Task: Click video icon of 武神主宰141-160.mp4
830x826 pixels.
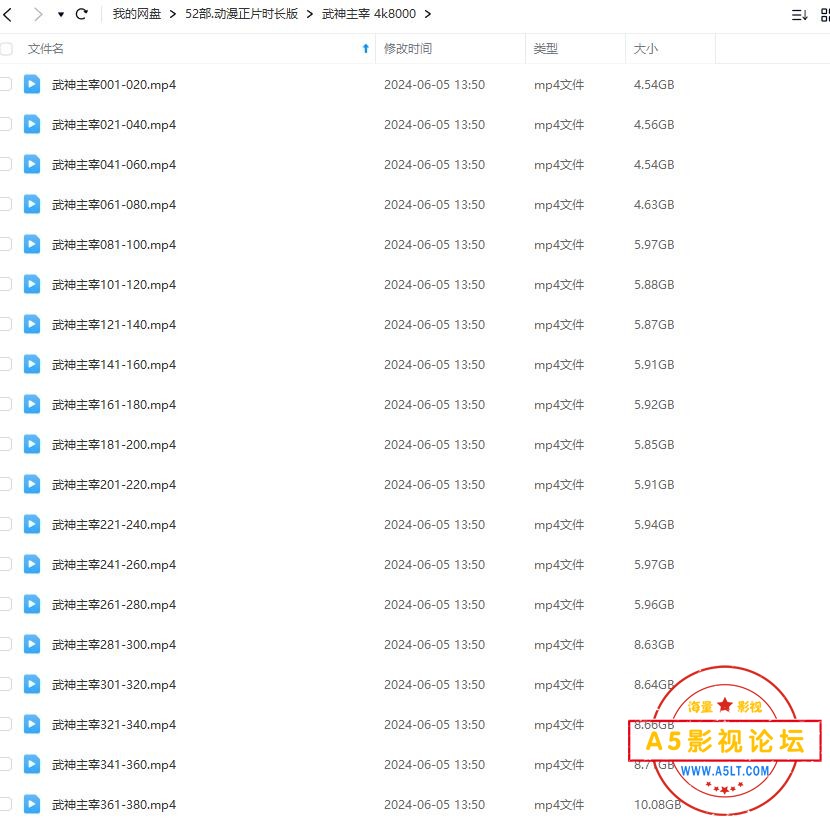Action: (32, 364)
